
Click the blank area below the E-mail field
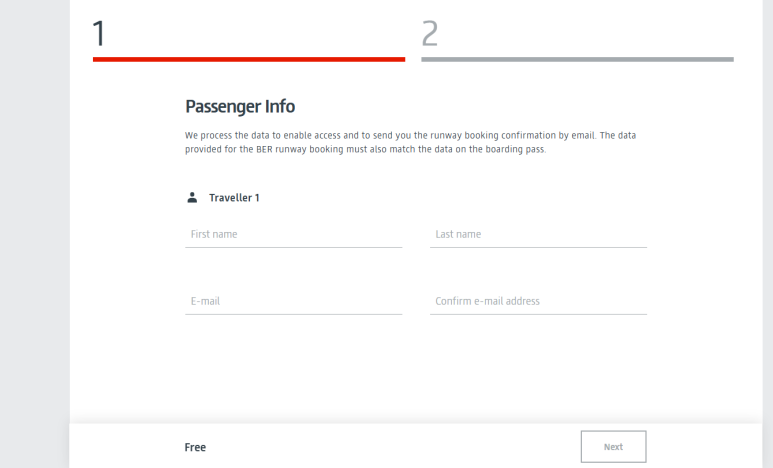coord(293,365)
